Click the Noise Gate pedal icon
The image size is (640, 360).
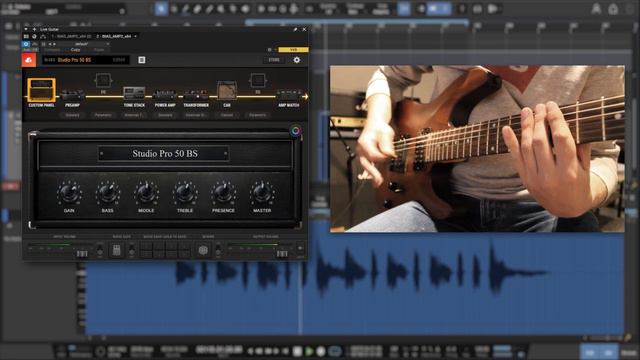pos(116,250)
